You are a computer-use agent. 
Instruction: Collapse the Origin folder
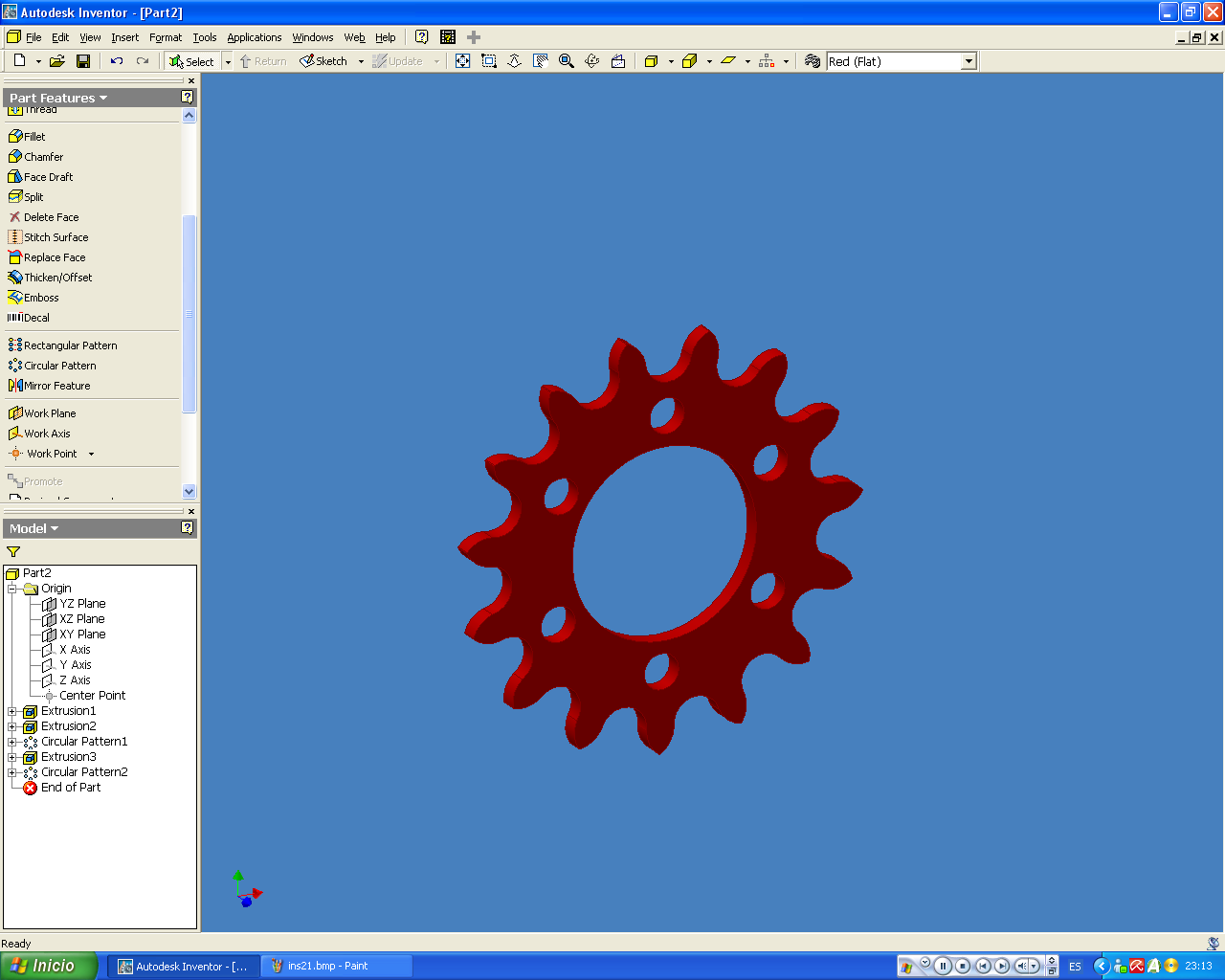(10, 588)
